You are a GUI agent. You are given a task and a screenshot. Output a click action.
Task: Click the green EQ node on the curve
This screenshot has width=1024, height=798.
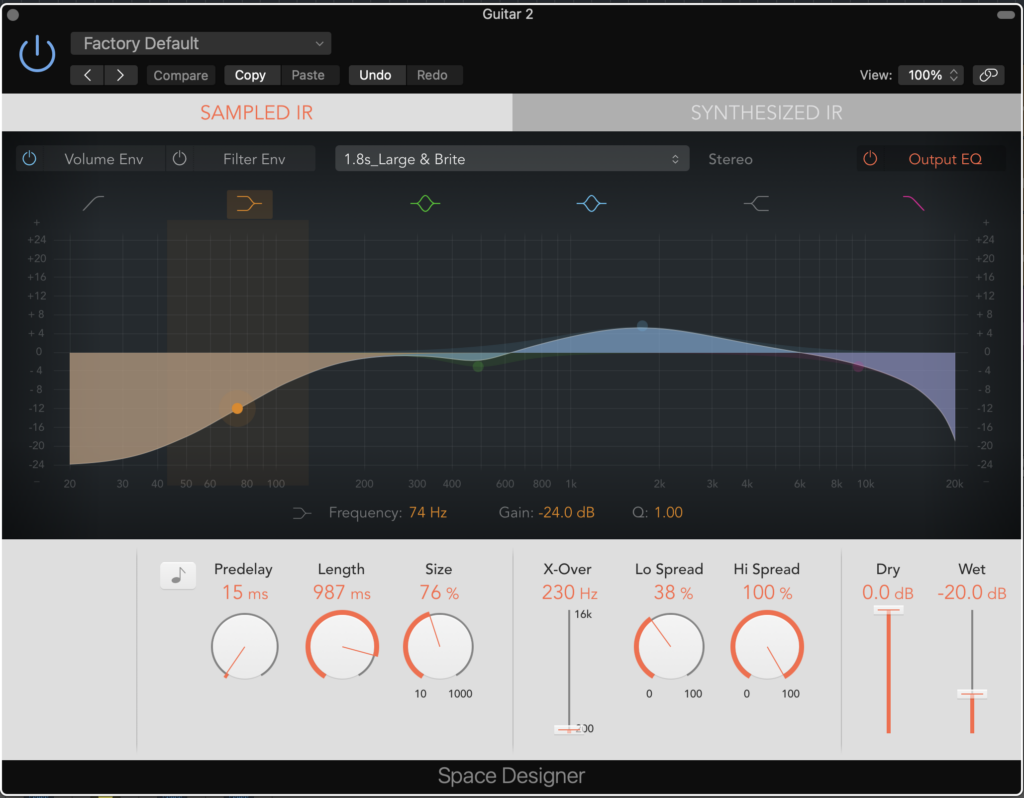[478, 366]
